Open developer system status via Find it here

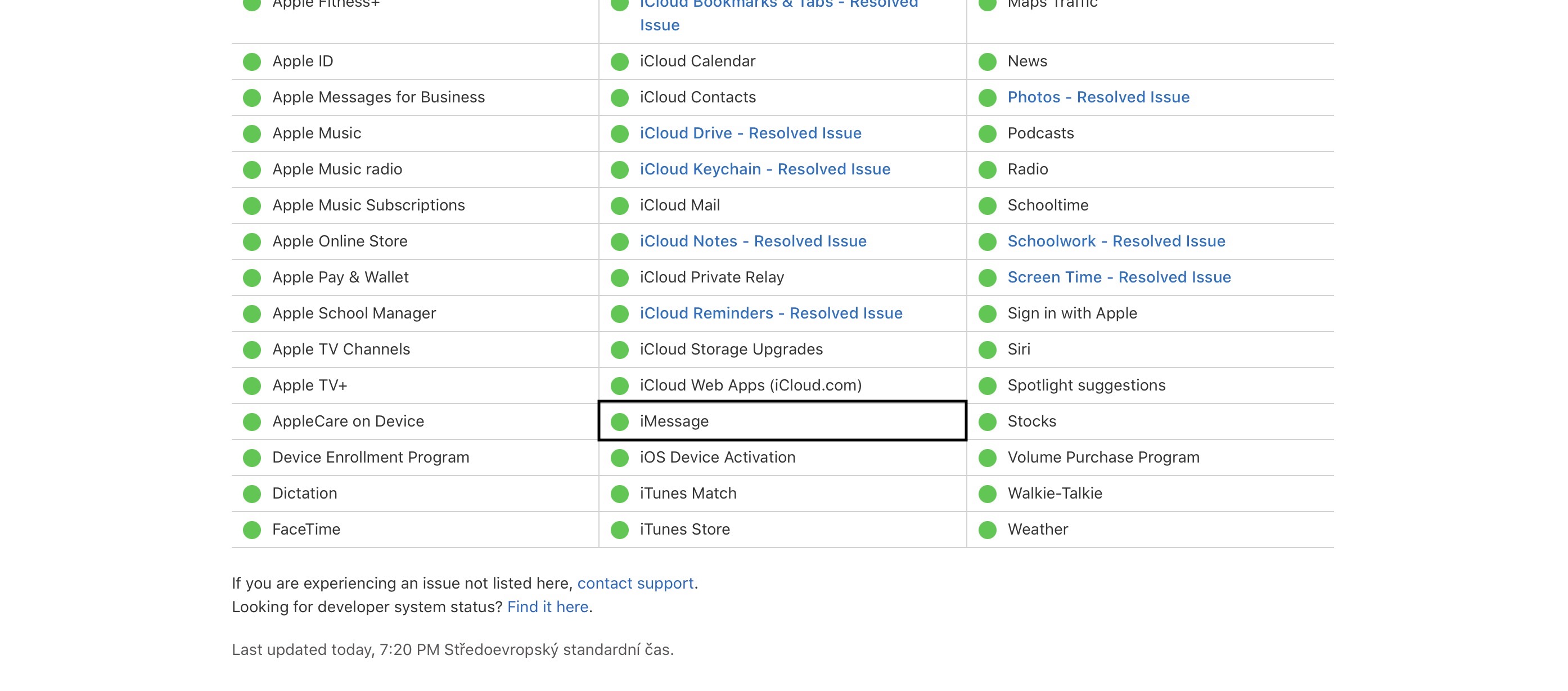point(548,607)
